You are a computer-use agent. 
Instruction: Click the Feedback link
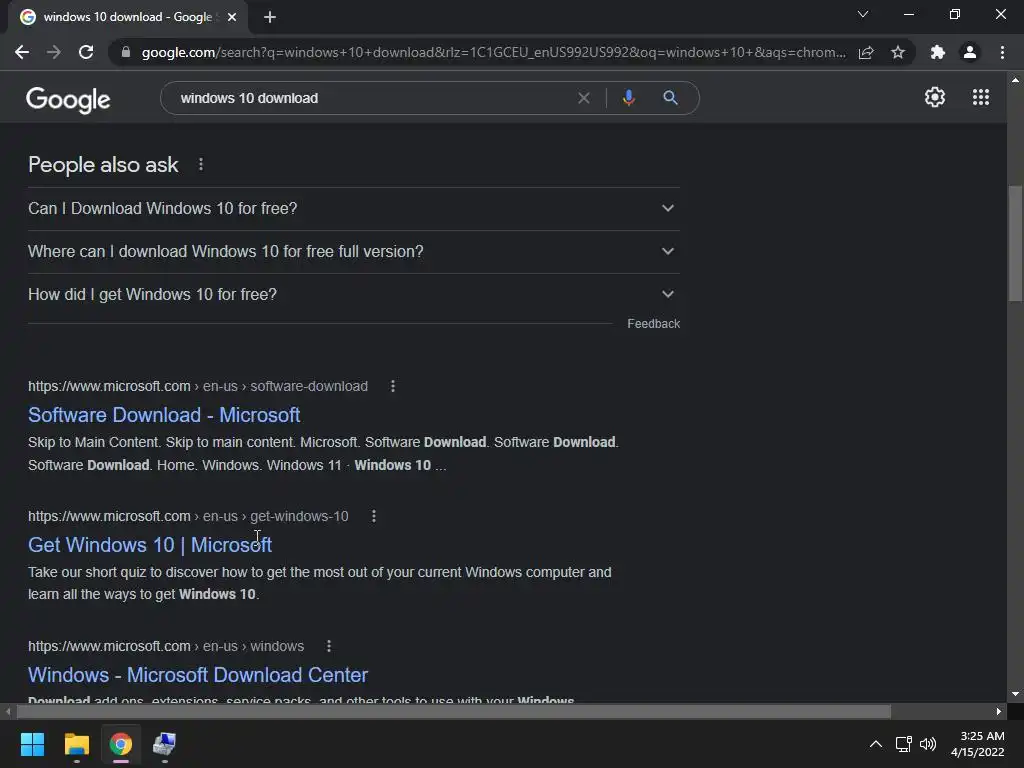click(x=653, y=324)
